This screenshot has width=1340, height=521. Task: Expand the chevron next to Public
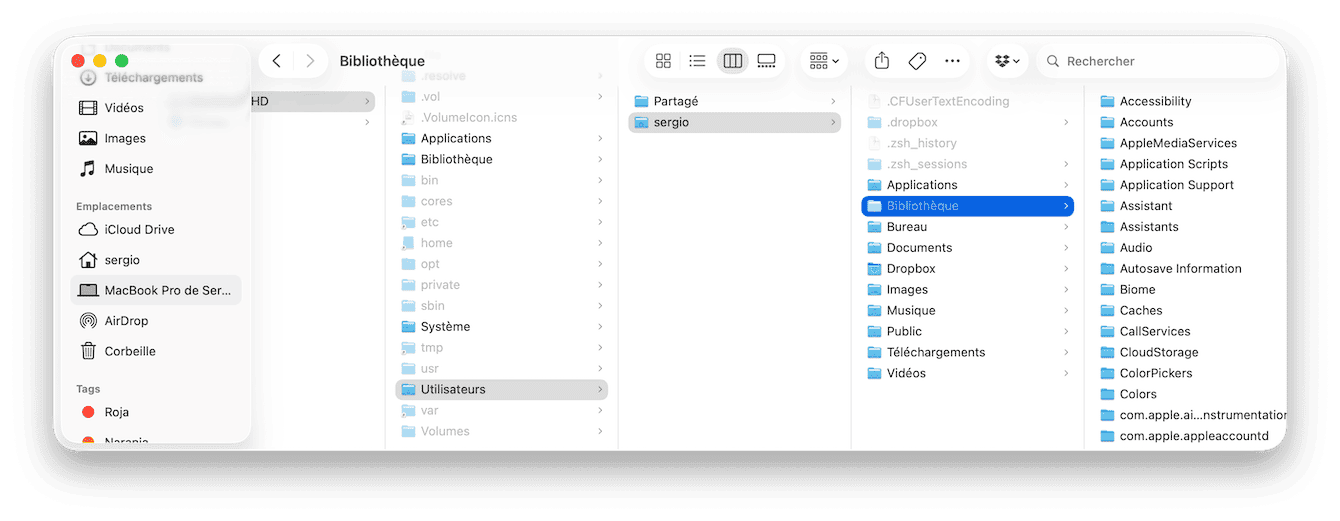pyautogui.click(x=1067, y=331)
